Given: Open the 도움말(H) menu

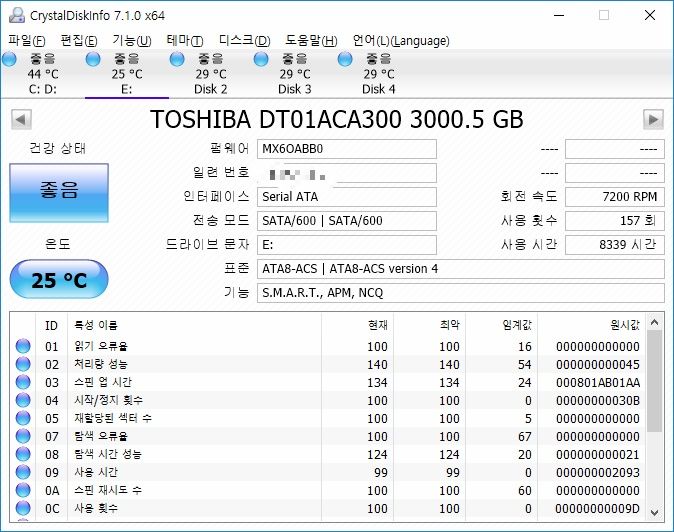Looking at the screenshot, I should tap(311, 41).
